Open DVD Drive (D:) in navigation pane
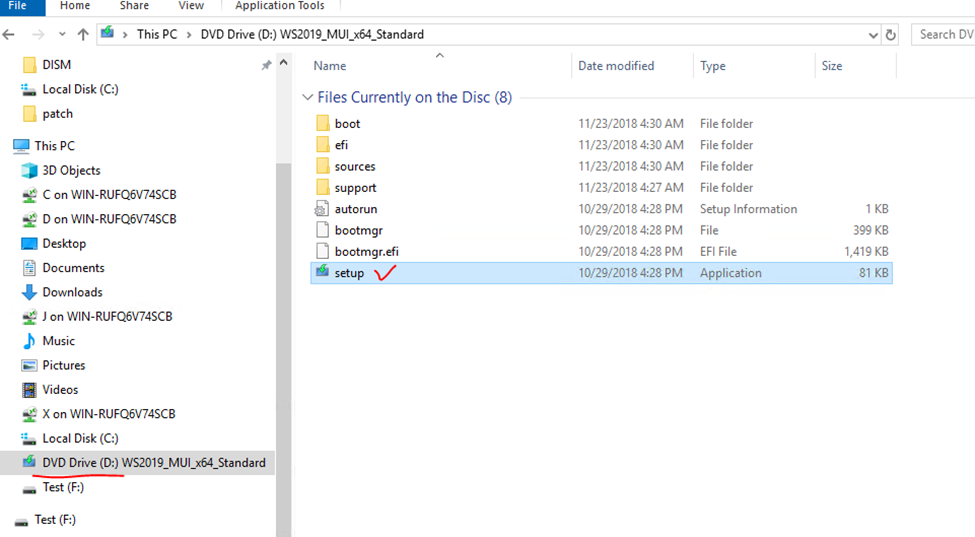The image size is (975, 537). point(153,463)
